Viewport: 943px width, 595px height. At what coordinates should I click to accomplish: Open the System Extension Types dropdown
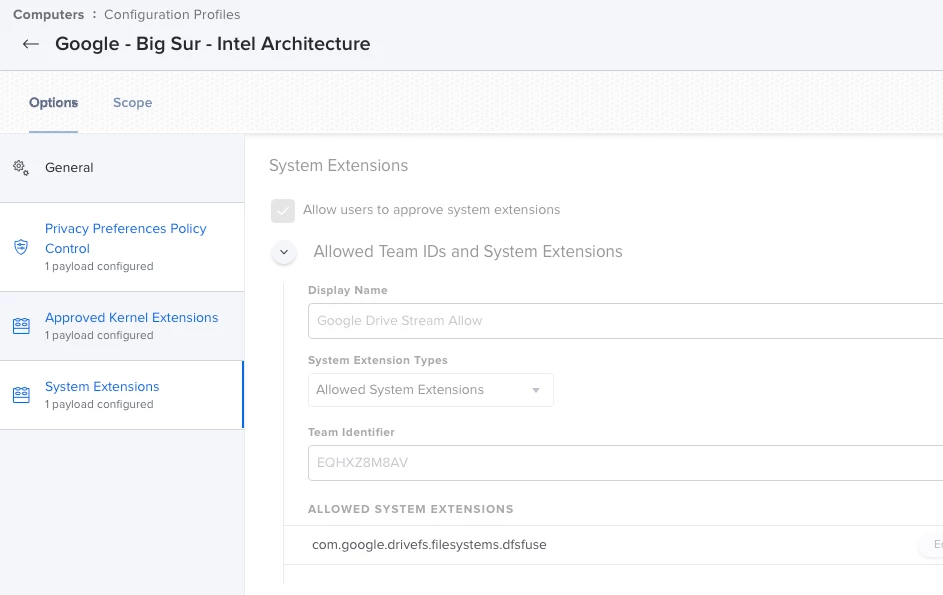click(x=430, y=390)
